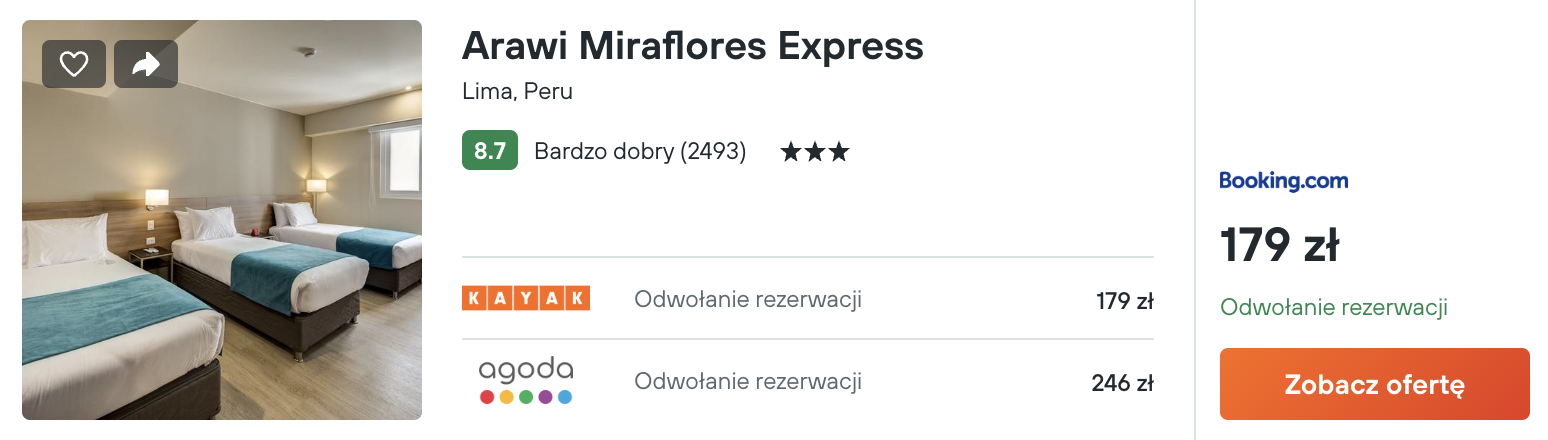The height and width of the screenshot is (440, 1548).
Task: Click the green 8.7 rating badge
Action: point(490,151)
